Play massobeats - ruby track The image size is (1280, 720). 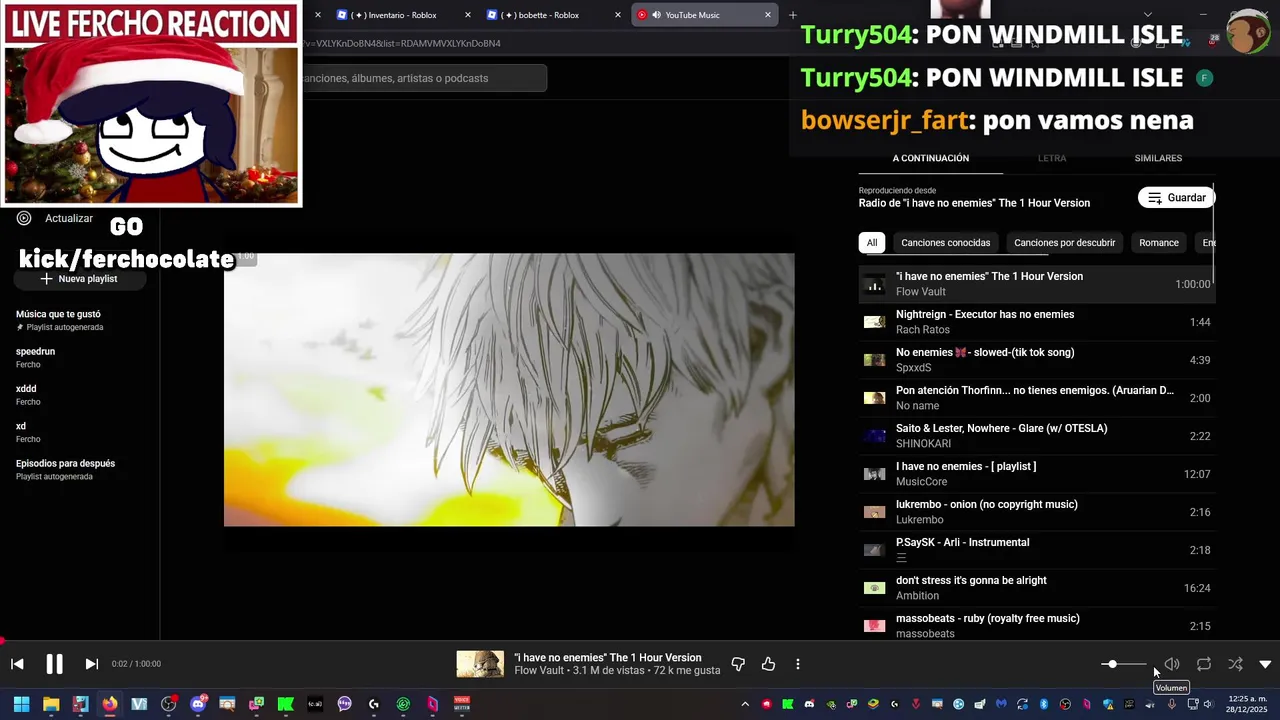coord(1037,626)
